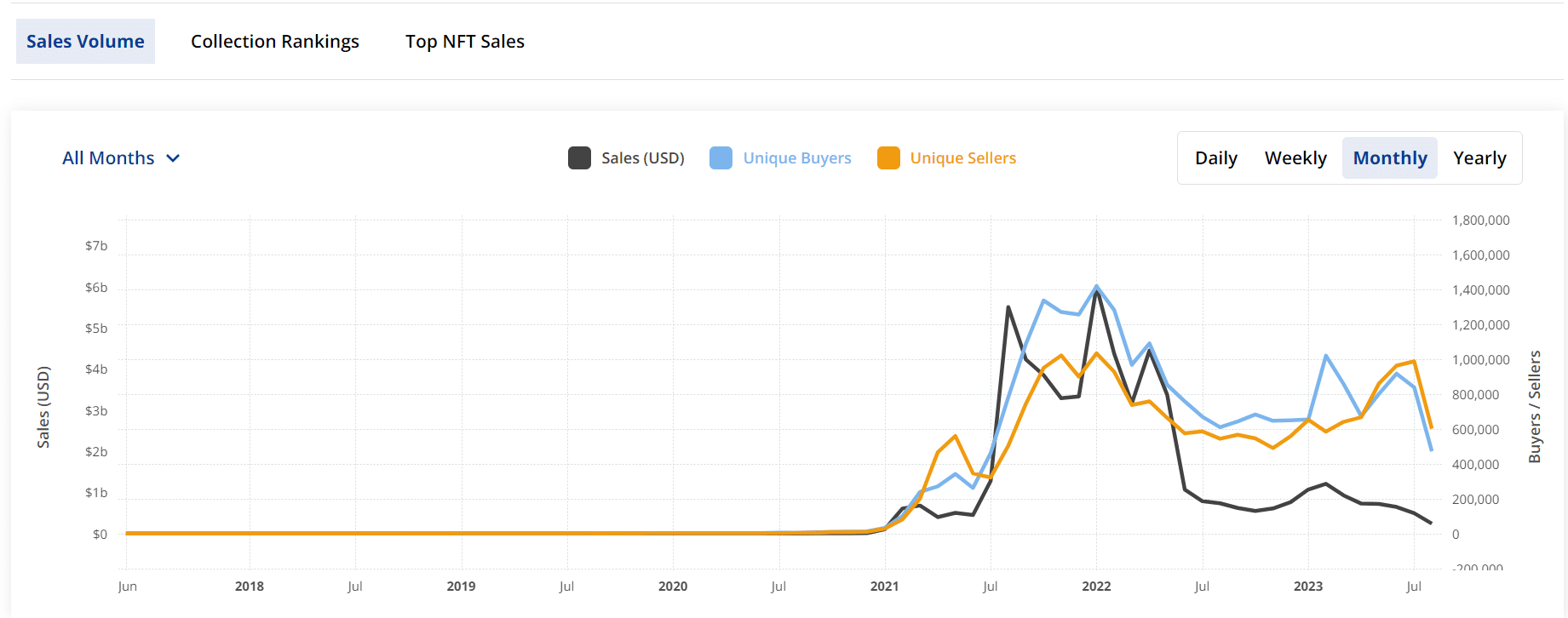1568x618 pixels.
Task: Toggle the Unique Sellers legend text
Action: coord(962,158)
